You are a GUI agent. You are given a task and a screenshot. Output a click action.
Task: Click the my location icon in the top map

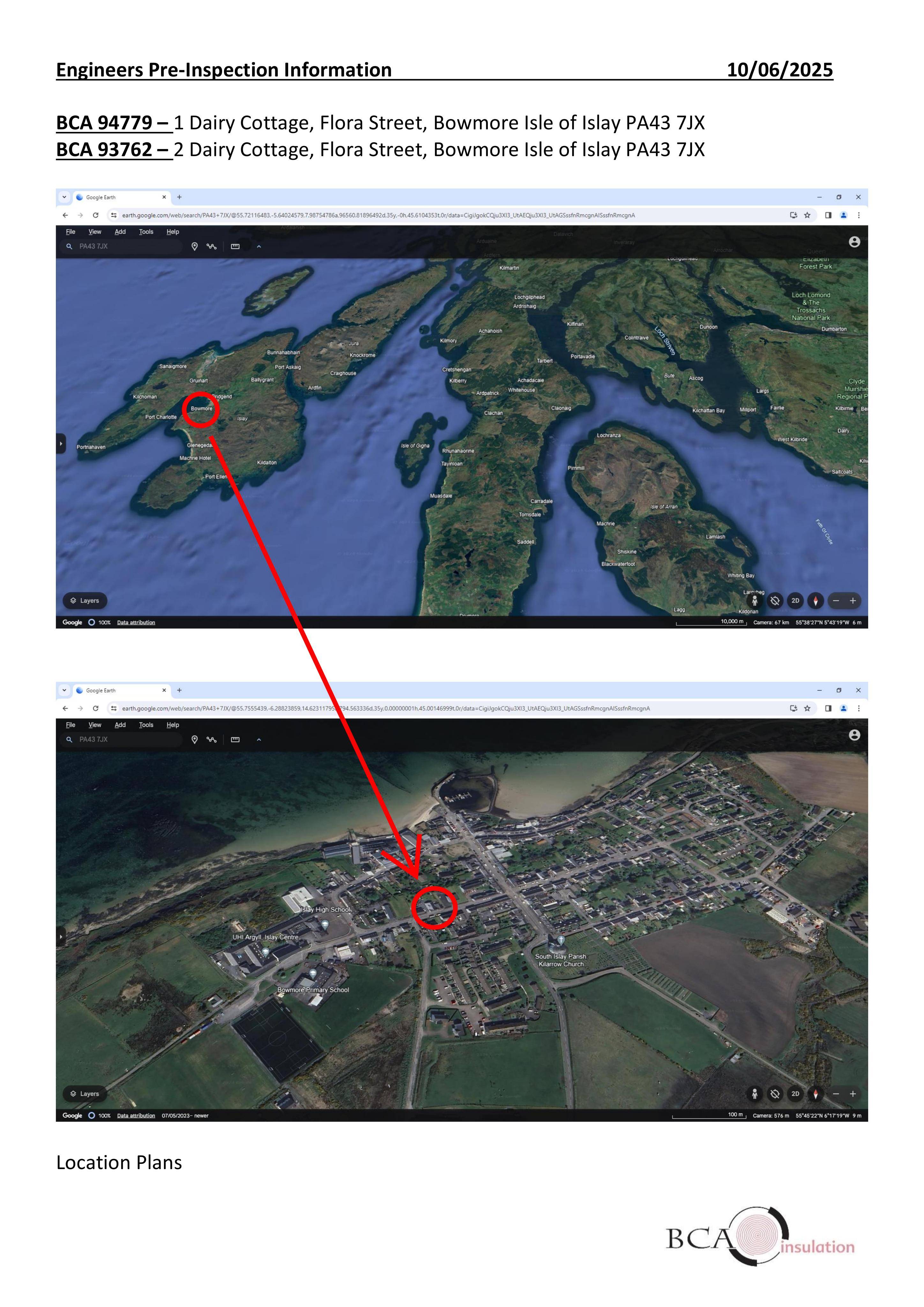[x=775, y=601]
